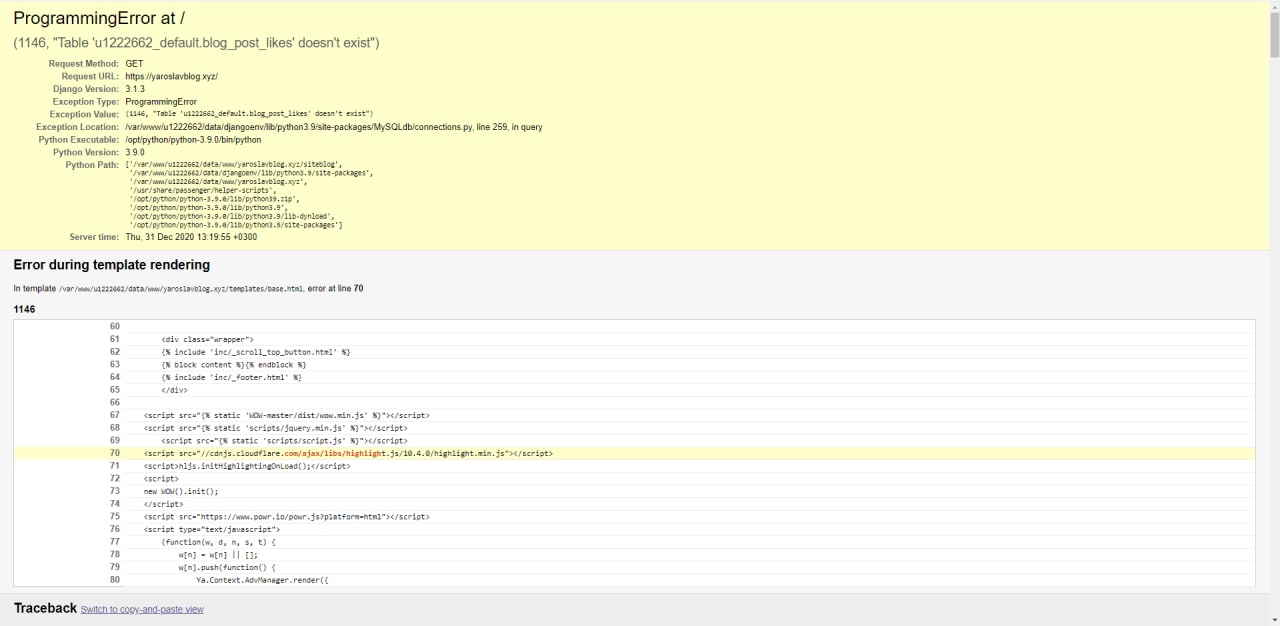Click line 64 including _footer.html

(231, 377)
